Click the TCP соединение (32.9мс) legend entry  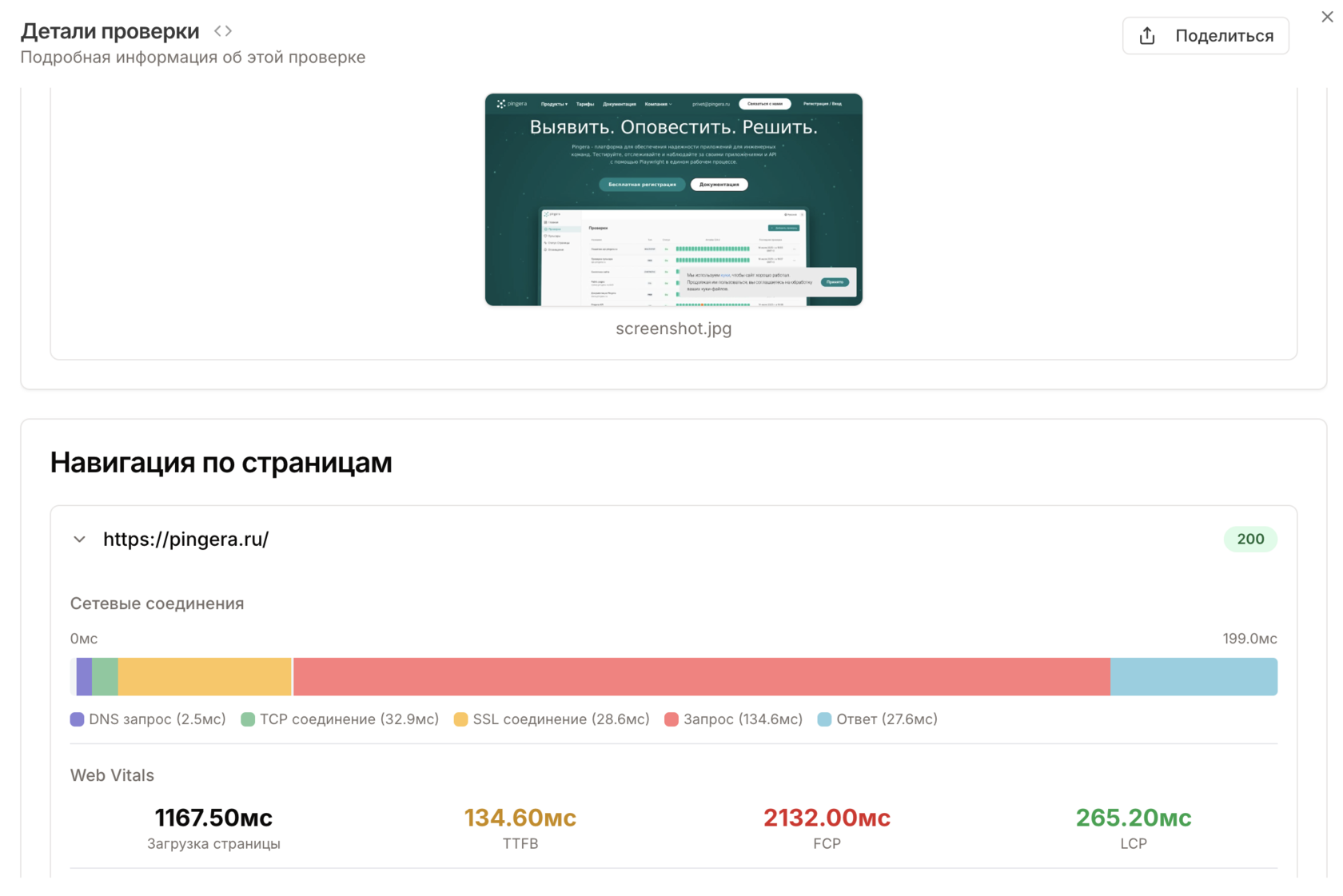[x=340, y=719]
